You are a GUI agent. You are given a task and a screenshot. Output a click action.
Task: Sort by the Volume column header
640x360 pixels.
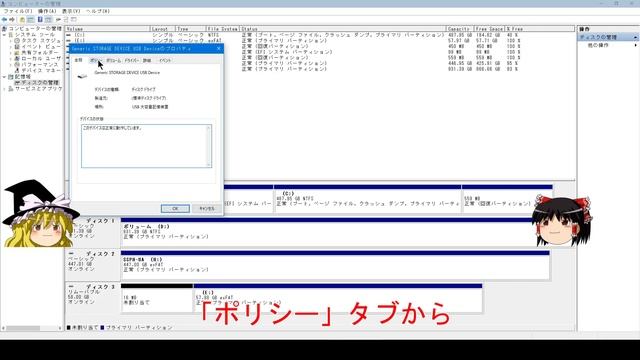pos(107,29)
